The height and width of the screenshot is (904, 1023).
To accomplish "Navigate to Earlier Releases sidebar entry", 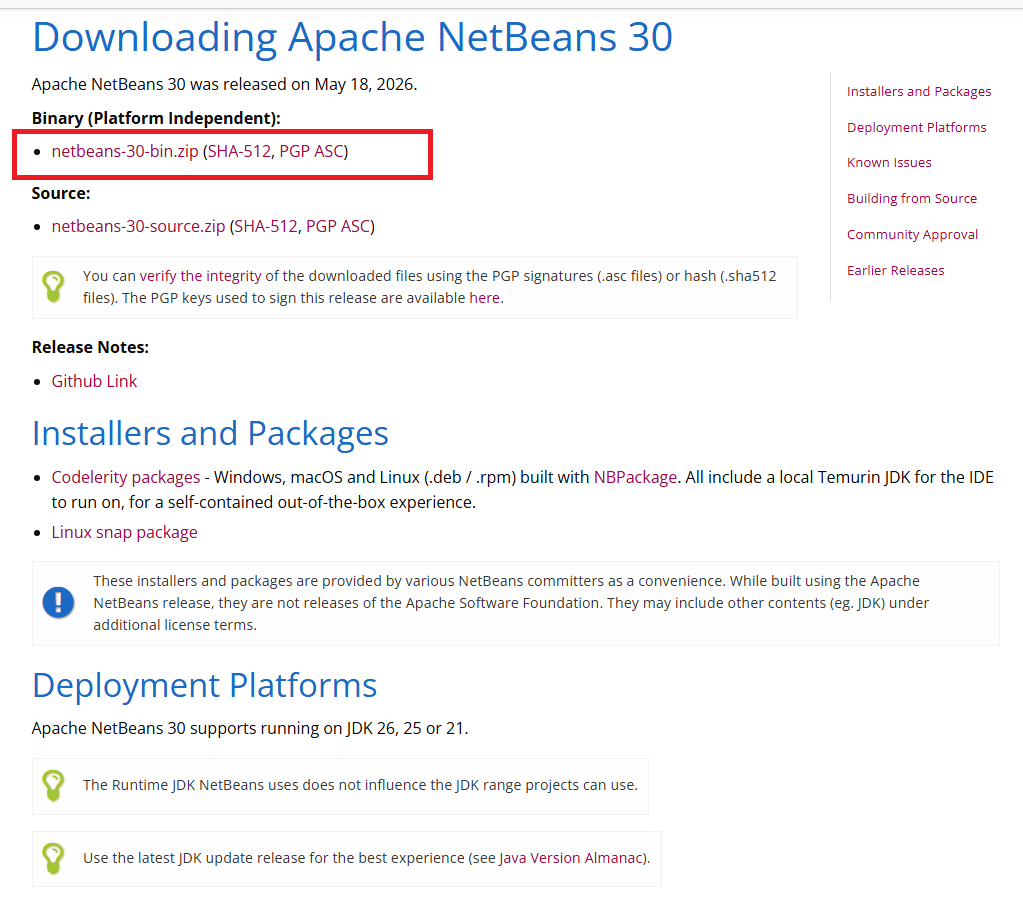I will tap(895, 270).
